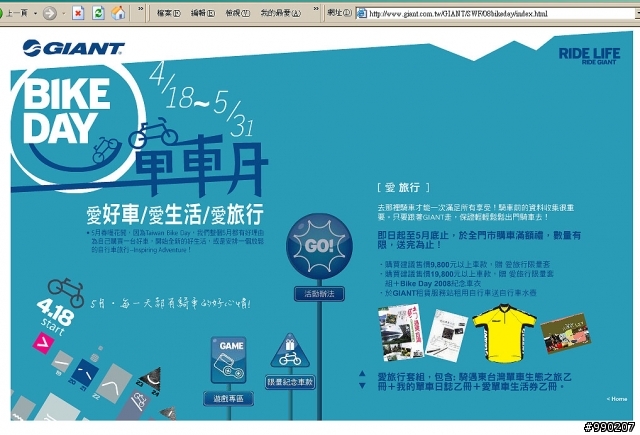
Task: Open the 限量紀念車款 button
Action: [290, 382]
